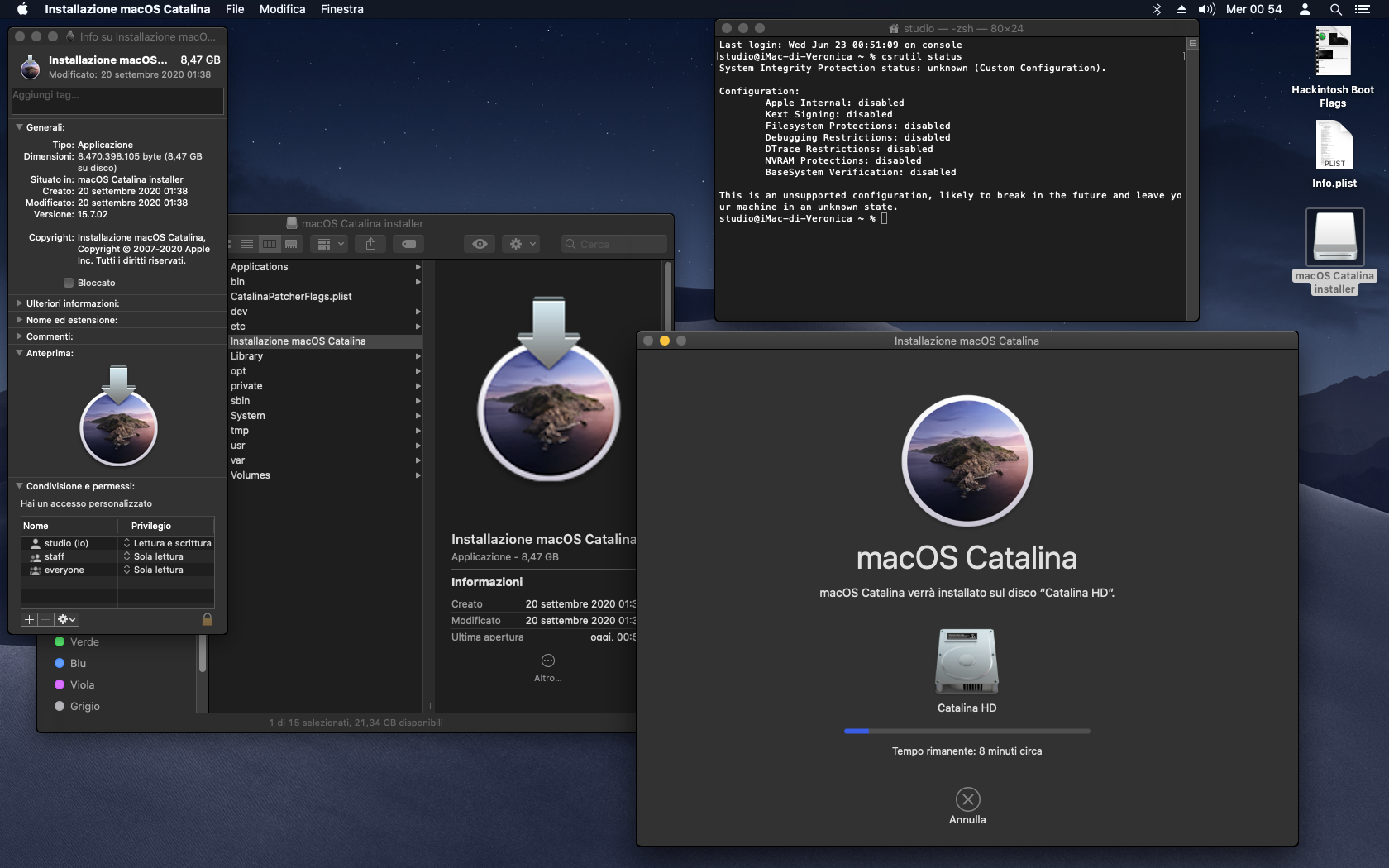Image resolution: width=1389 pixels, height=868 pixels.
Task: Toggle the Bloccato checkbox
Action: (x=69, y=283)
